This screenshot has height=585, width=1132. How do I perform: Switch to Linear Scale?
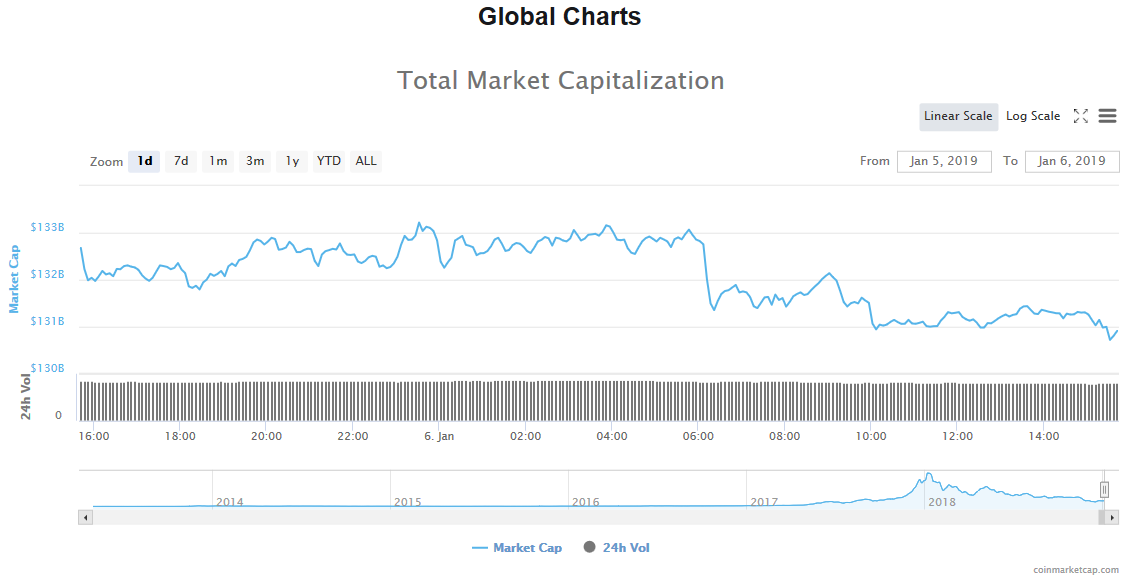click(958, 116)
